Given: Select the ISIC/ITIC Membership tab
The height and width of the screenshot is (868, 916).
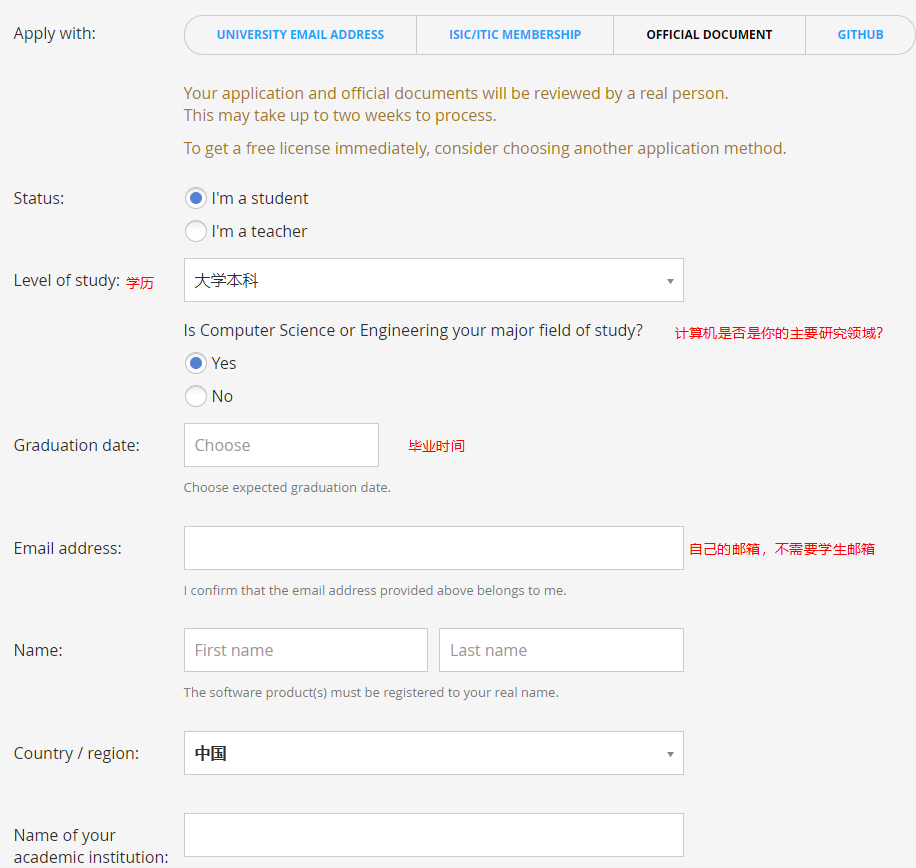Looking at the screenshot, I should pos(514,35).
